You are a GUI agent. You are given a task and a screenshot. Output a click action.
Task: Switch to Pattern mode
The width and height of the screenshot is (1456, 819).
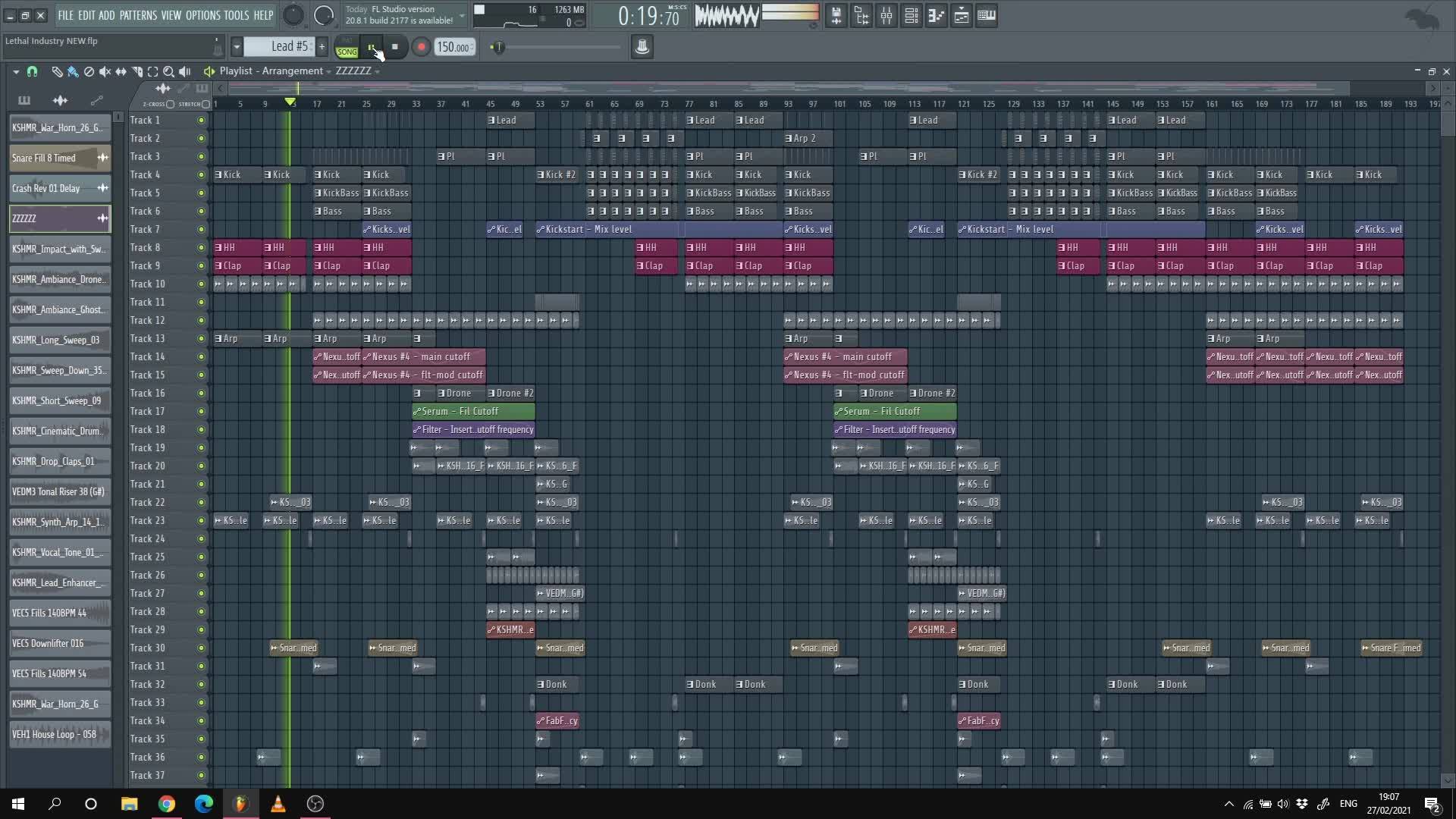coord(347,41)
